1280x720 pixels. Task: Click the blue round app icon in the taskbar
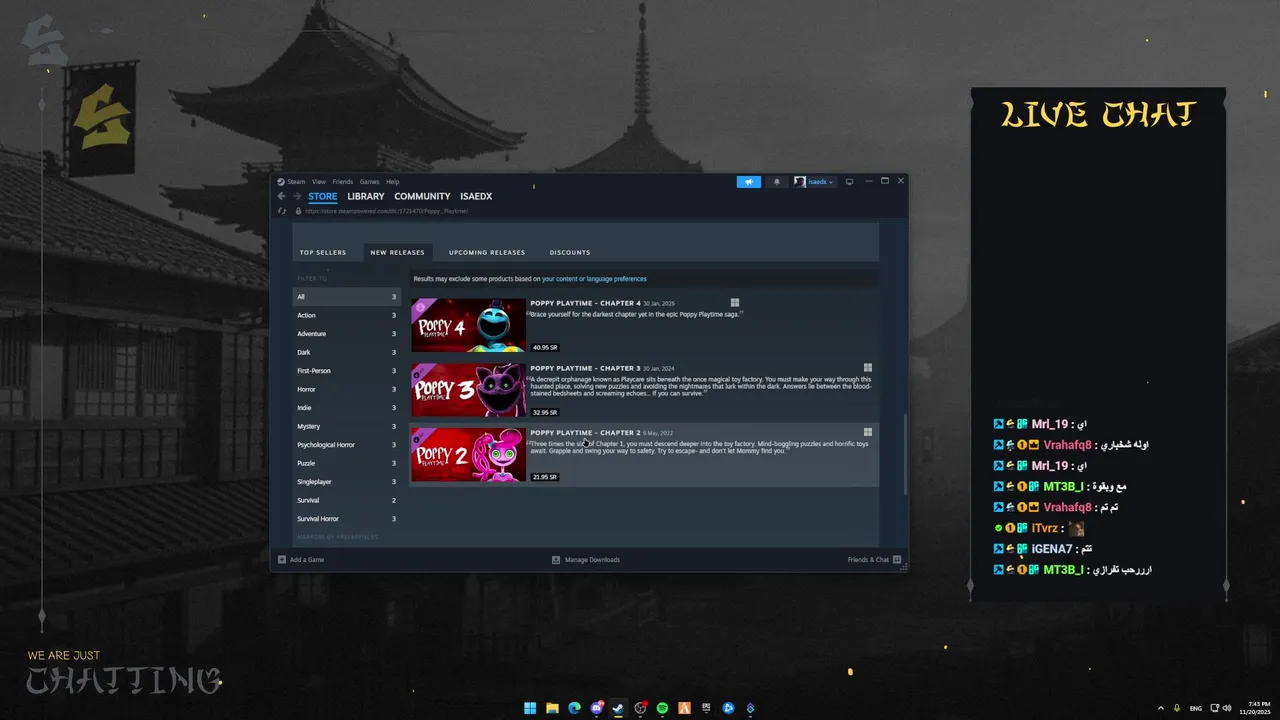point(728,708)
